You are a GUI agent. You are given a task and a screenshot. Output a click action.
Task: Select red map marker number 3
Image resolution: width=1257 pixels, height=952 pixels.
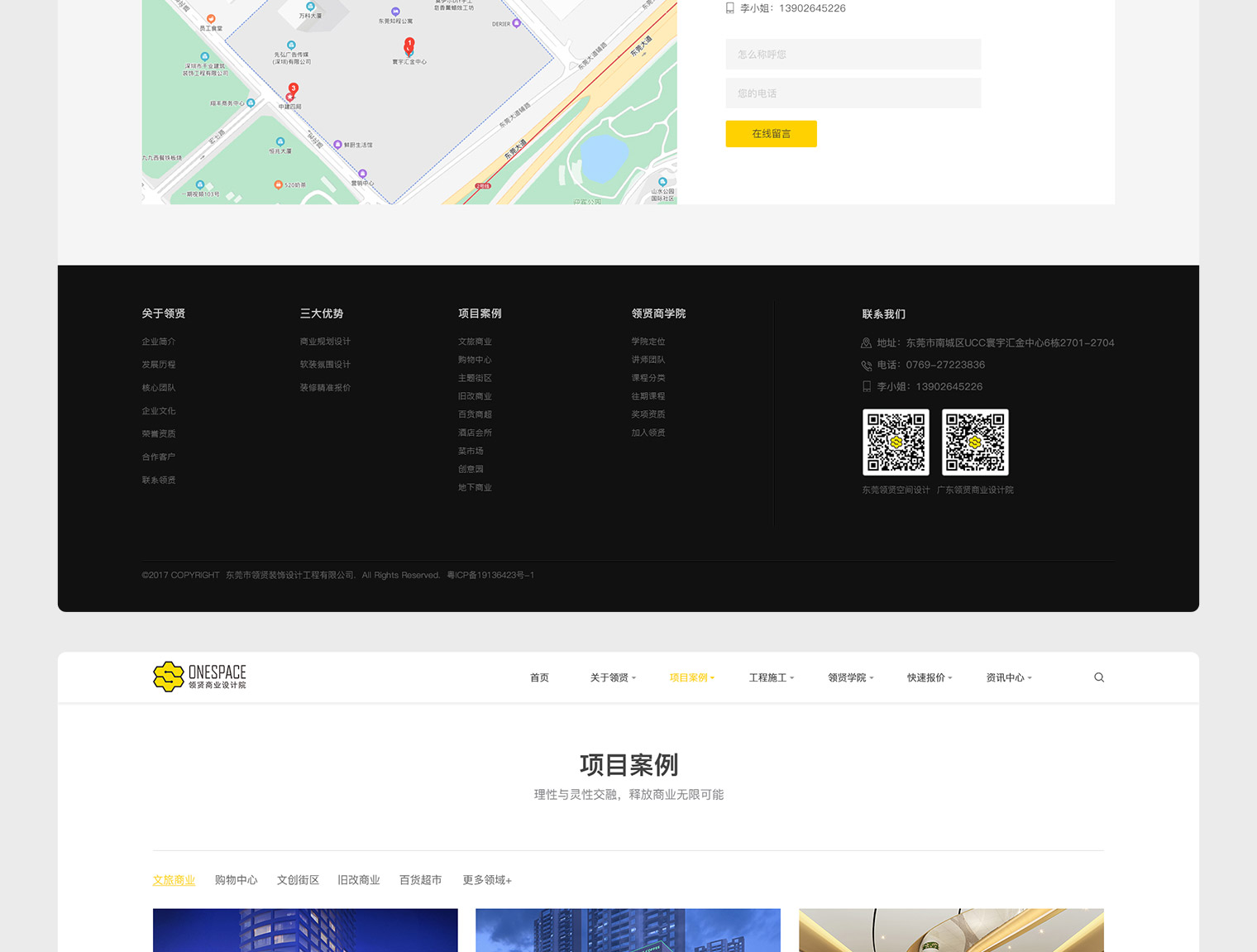coord(293,89)
